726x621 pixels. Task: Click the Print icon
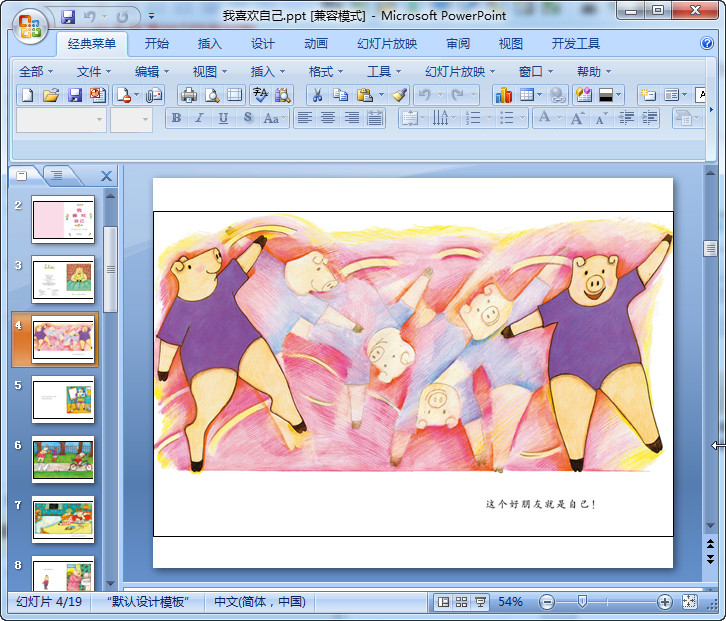pyautogui.click(x=188, y=95)
